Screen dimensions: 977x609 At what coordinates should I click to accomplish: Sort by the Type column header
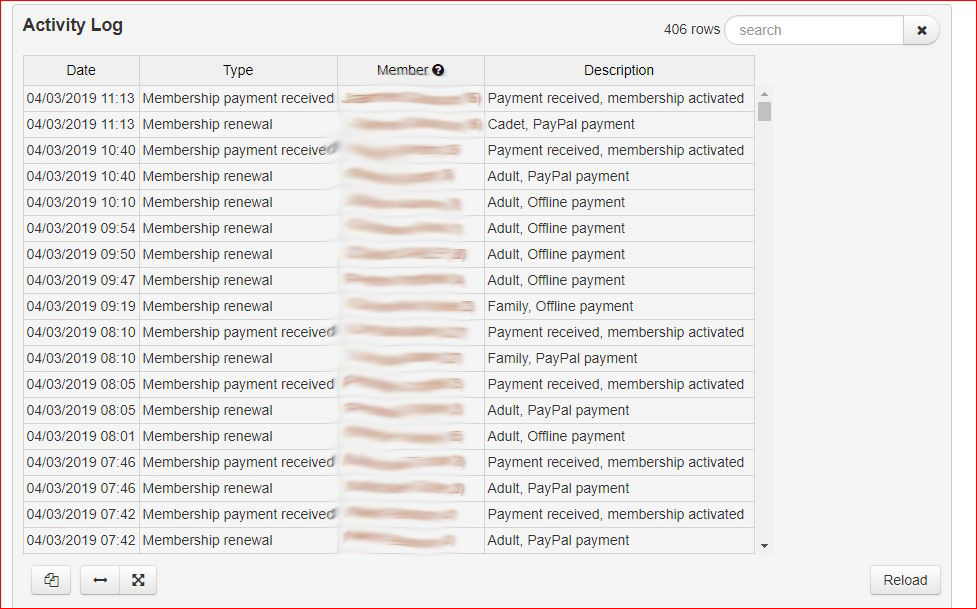(238, 70)
